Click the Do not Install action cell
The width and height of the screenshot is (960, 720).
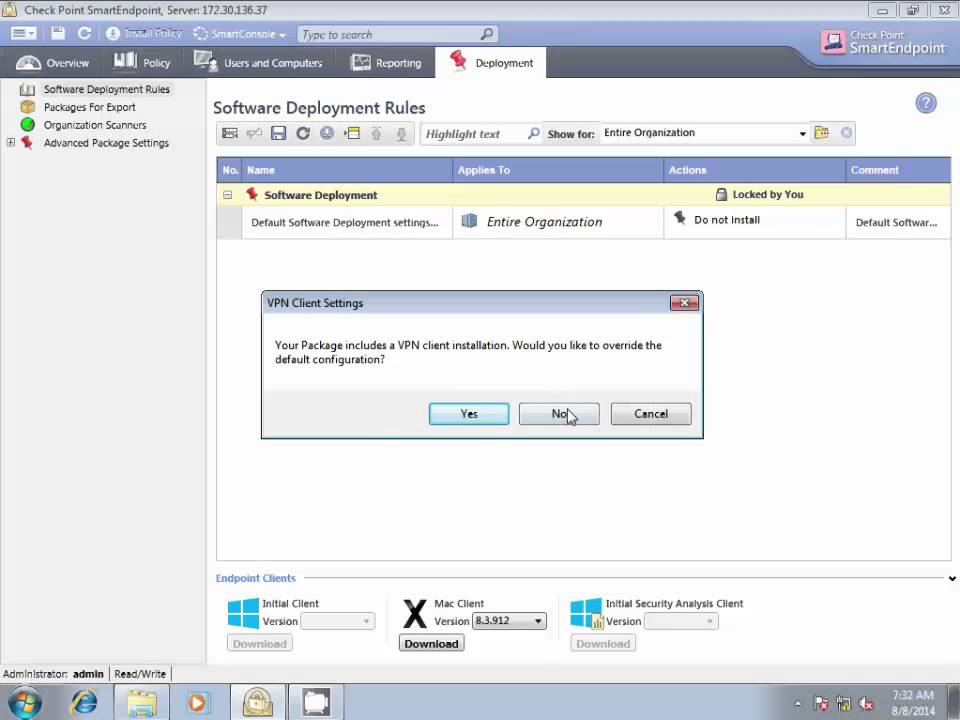click(x=754, y=222)
